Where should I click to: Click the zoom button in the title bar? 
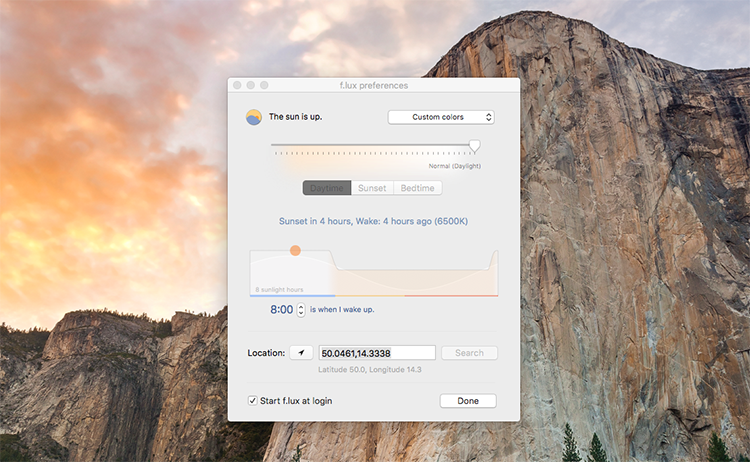pyautogui.click(x=264, y=86)
